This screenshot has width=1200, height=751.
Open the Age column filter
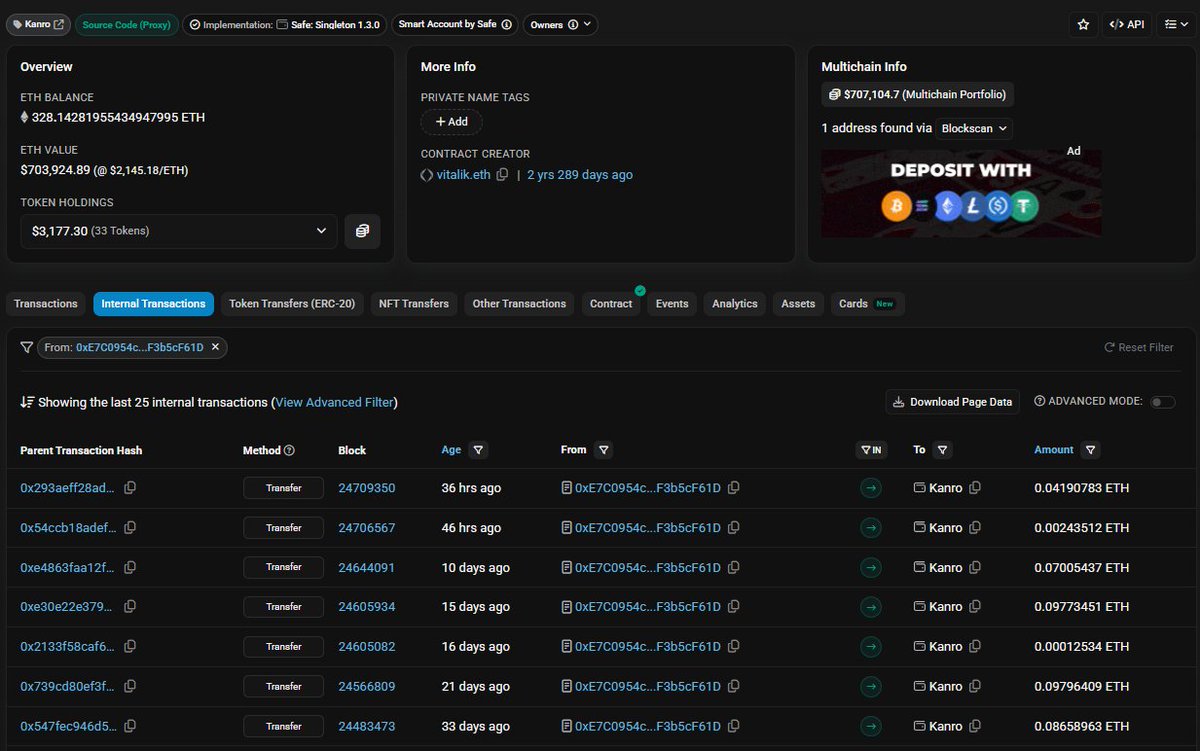click(x=478, y=450)
